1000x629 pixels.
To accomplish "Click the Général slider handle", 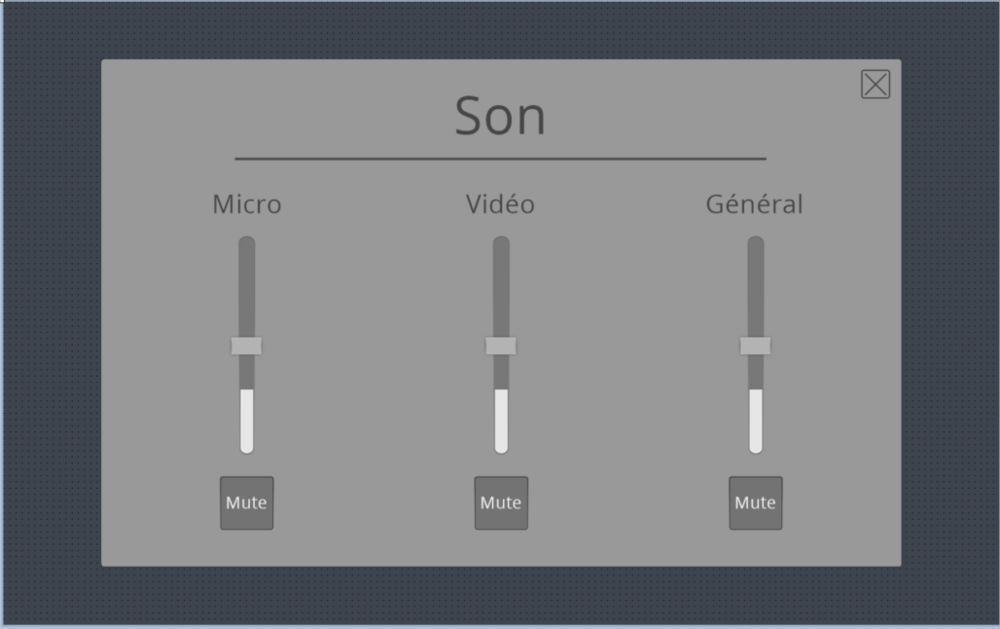I will (755, 346).
